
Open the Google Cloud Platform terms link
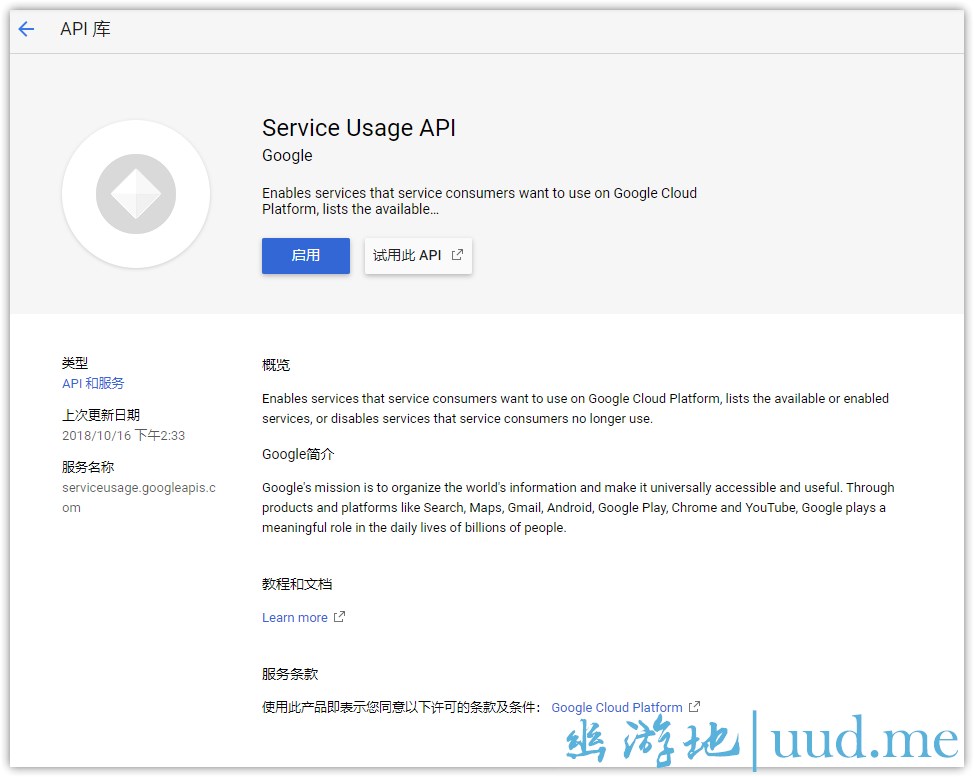pos(616,708)
